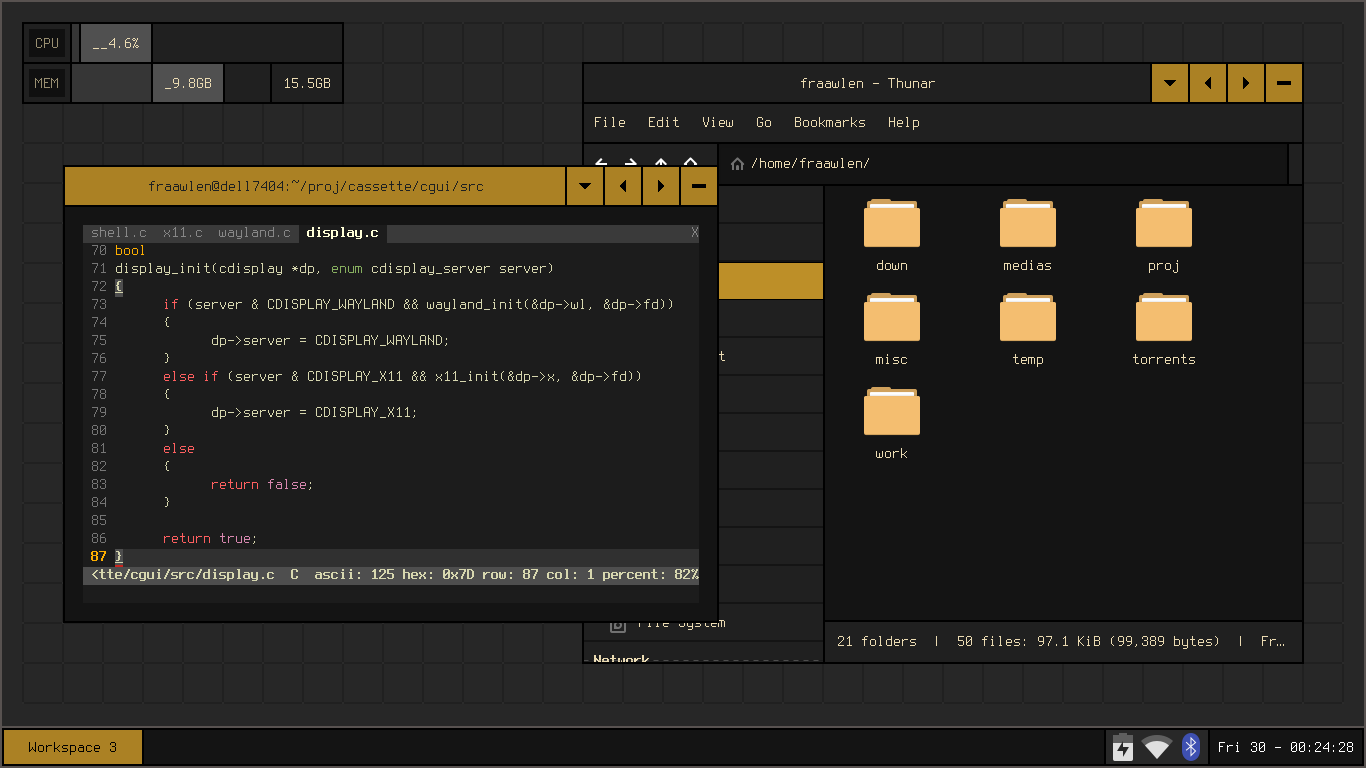Open the 'medias' folder

click(1027, 224)
